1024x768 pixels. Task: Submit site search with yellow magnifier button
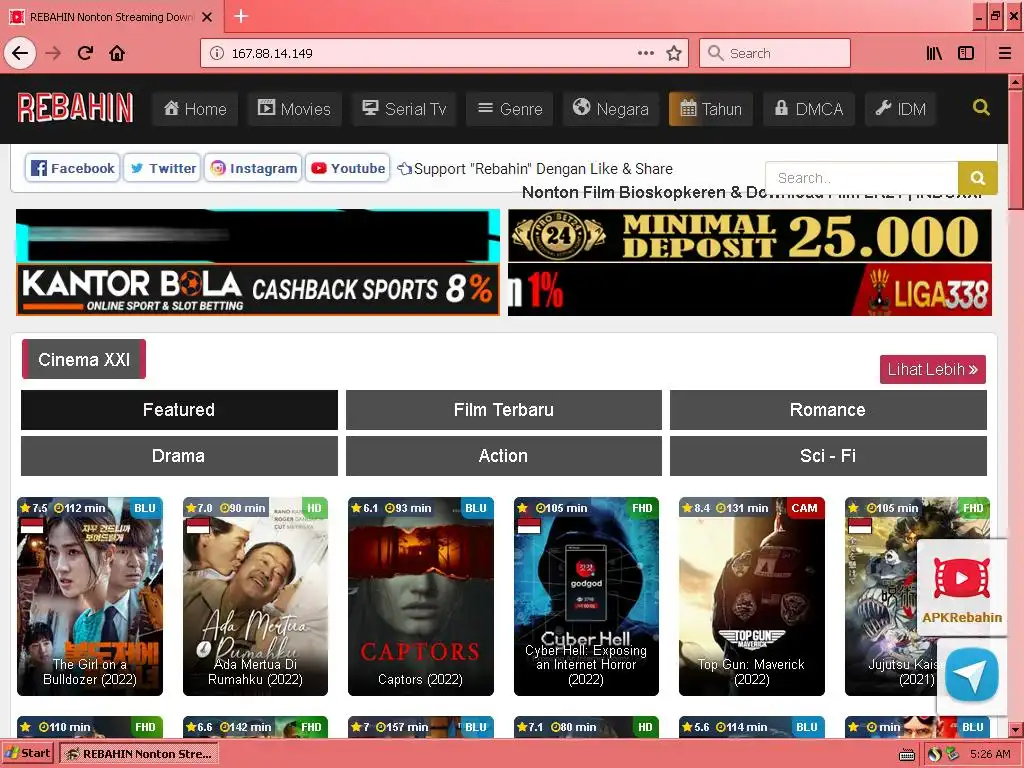[x=977, y=178]
